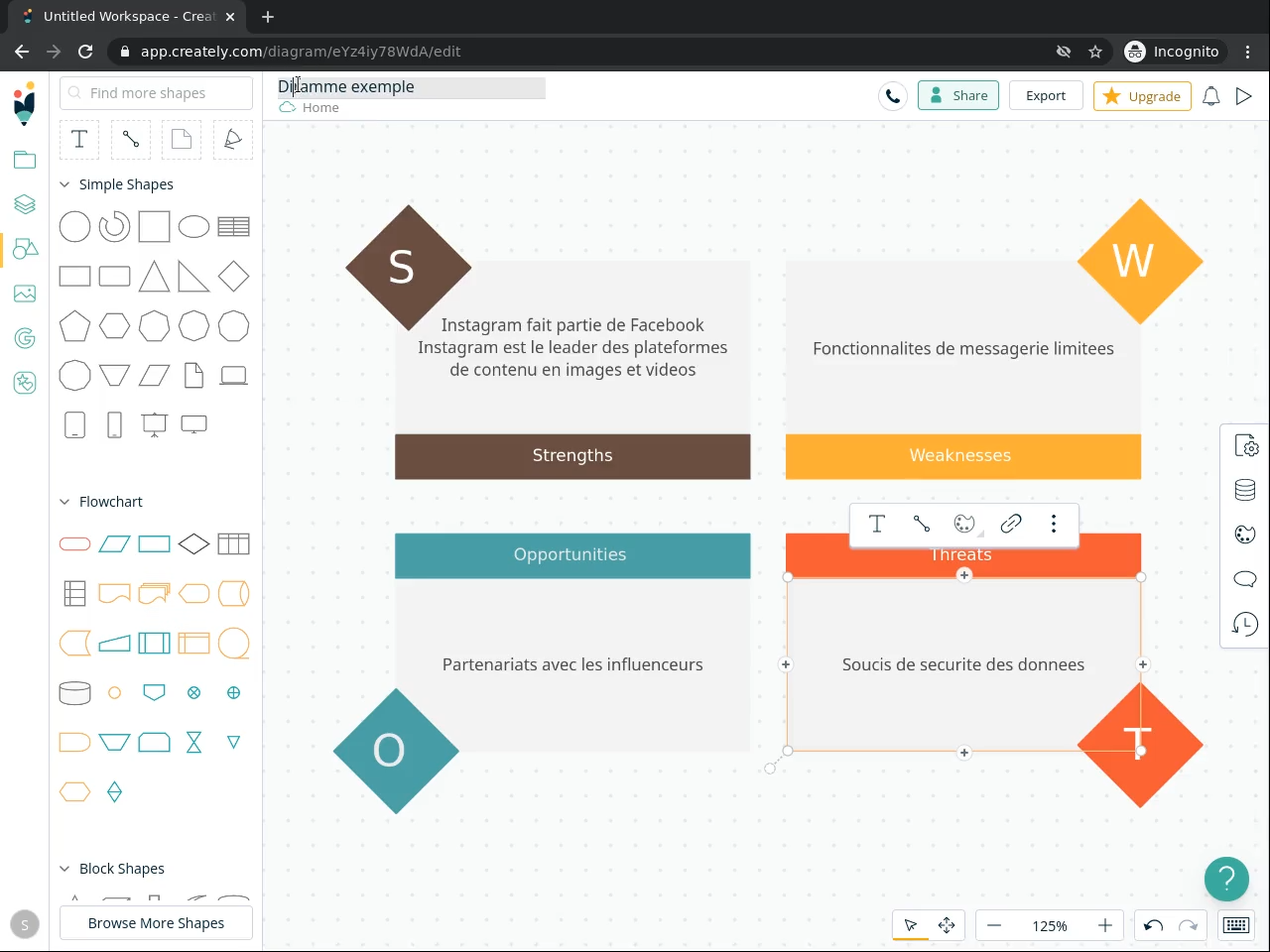
Task: Open the Google search panel in left sidebar
Action: click(25, 338)
